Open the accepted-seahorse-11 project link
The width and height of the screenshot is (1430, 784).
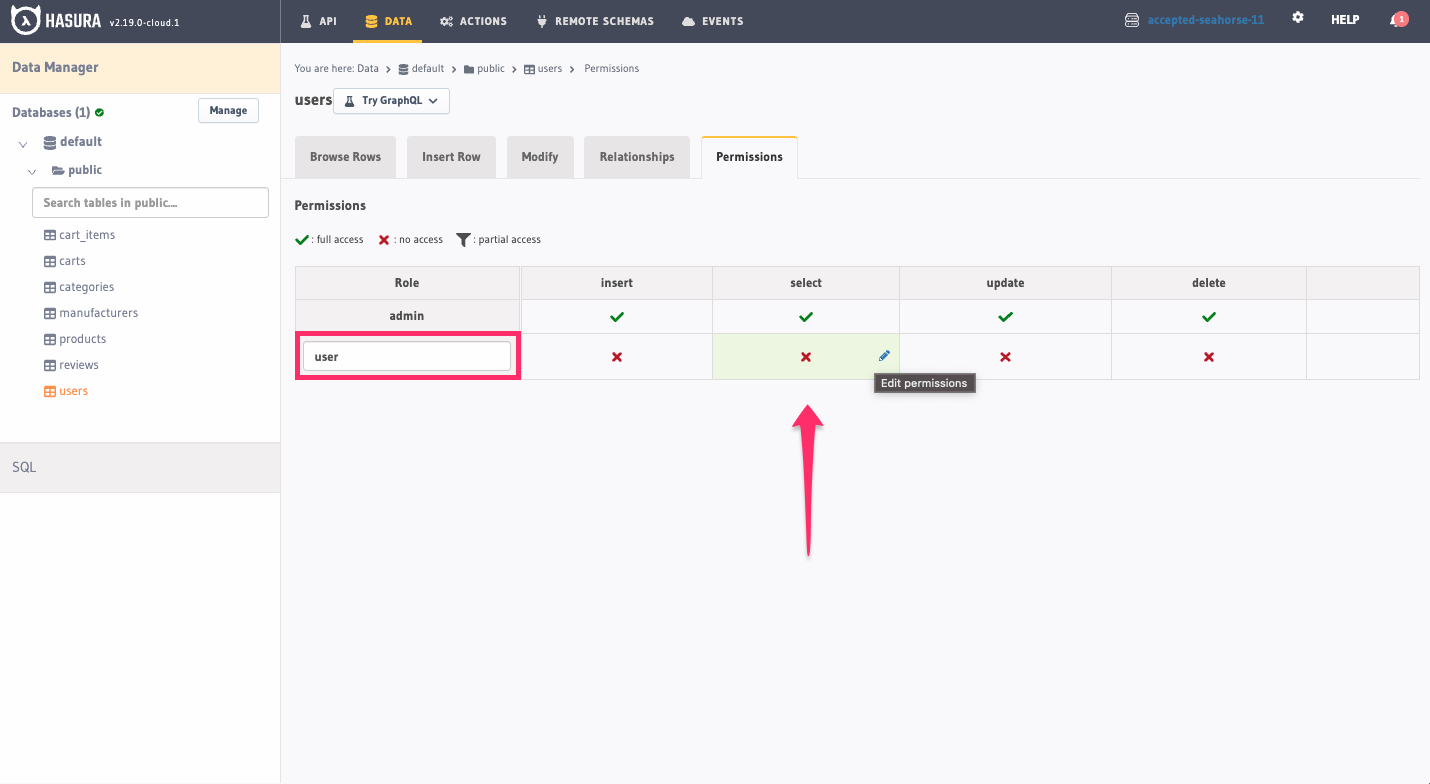coord(1205,18)
